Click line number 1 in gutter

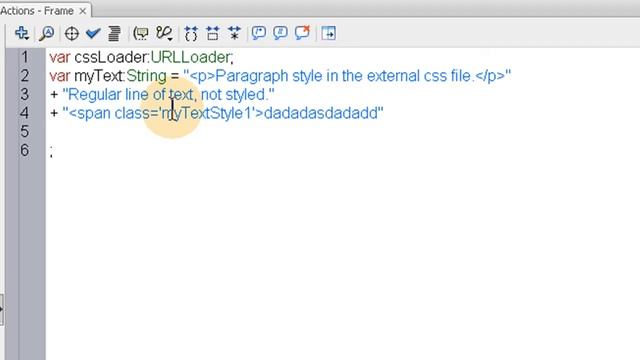click(25, 57)
